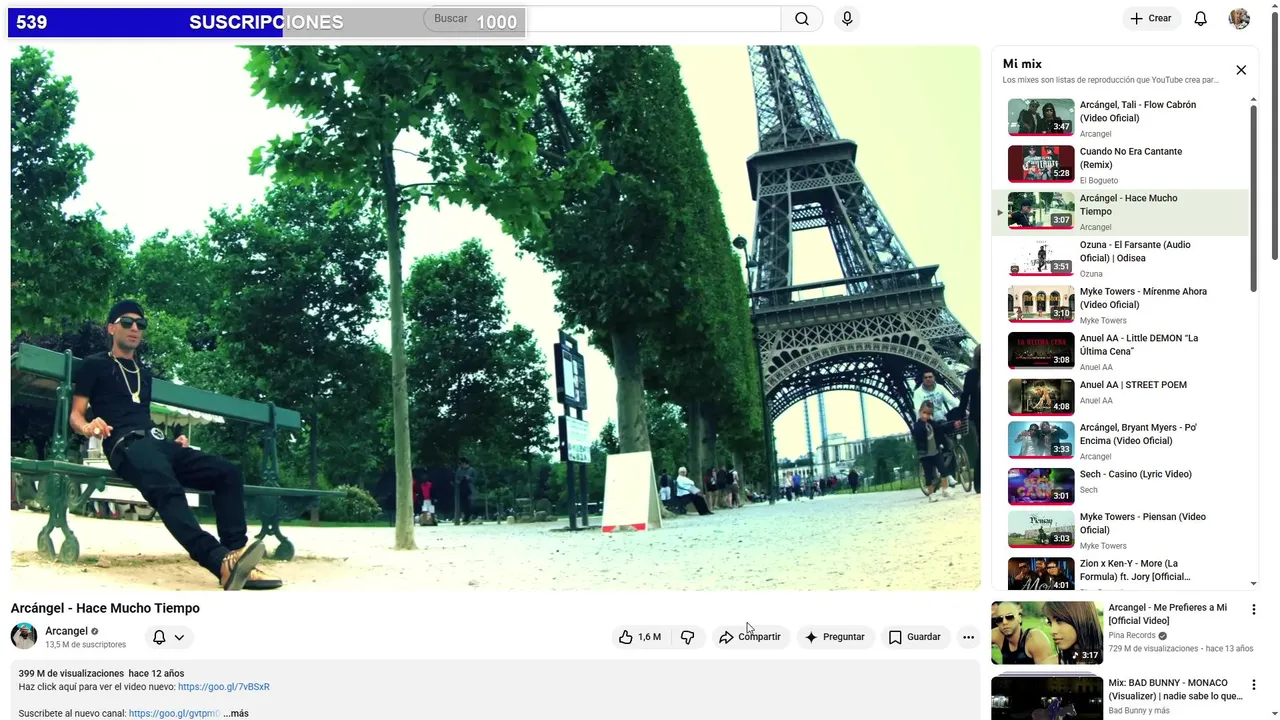1280x720 pixels.
Task: Open the notifications bell in header
Action: click(x=1201, y=19)
